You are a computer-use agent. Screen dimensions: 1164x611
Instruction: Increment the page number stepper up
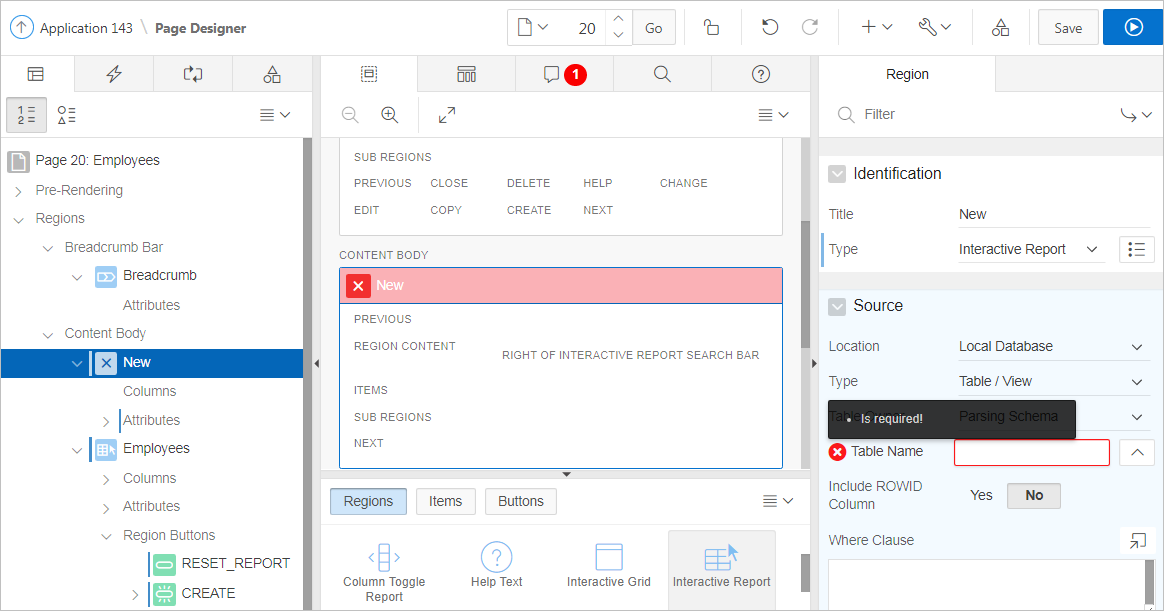[x=618, y=20]
